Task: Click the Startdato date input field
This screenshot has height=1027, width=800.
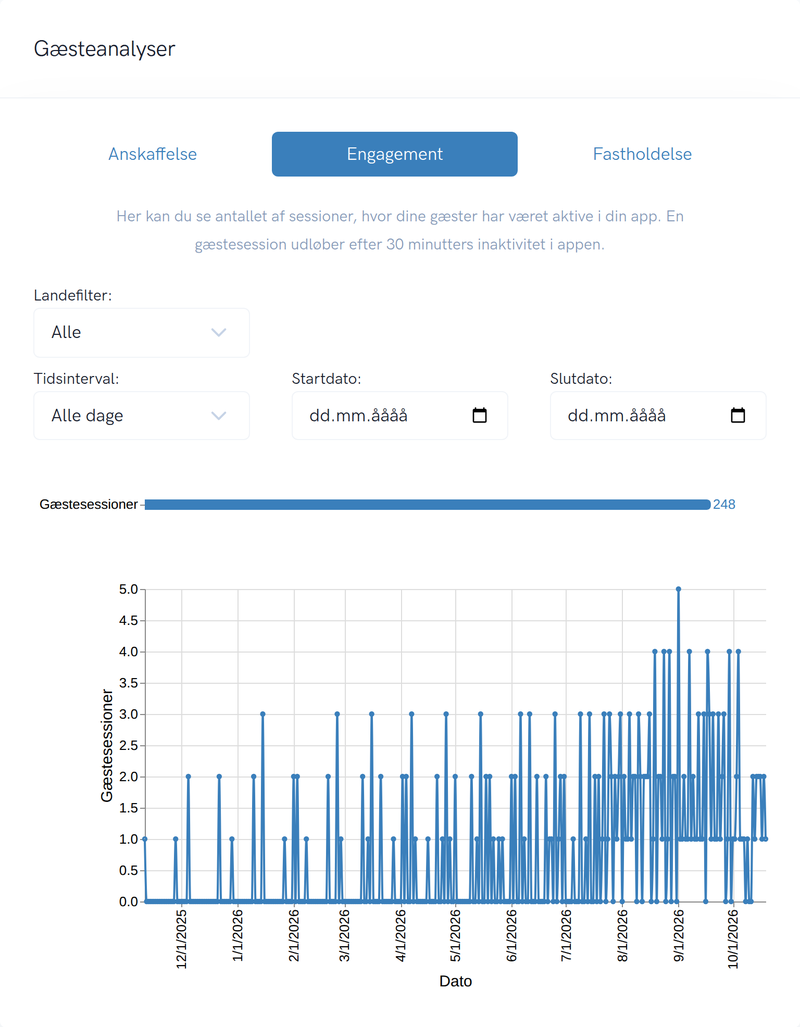Action: [x=400, y=416]
